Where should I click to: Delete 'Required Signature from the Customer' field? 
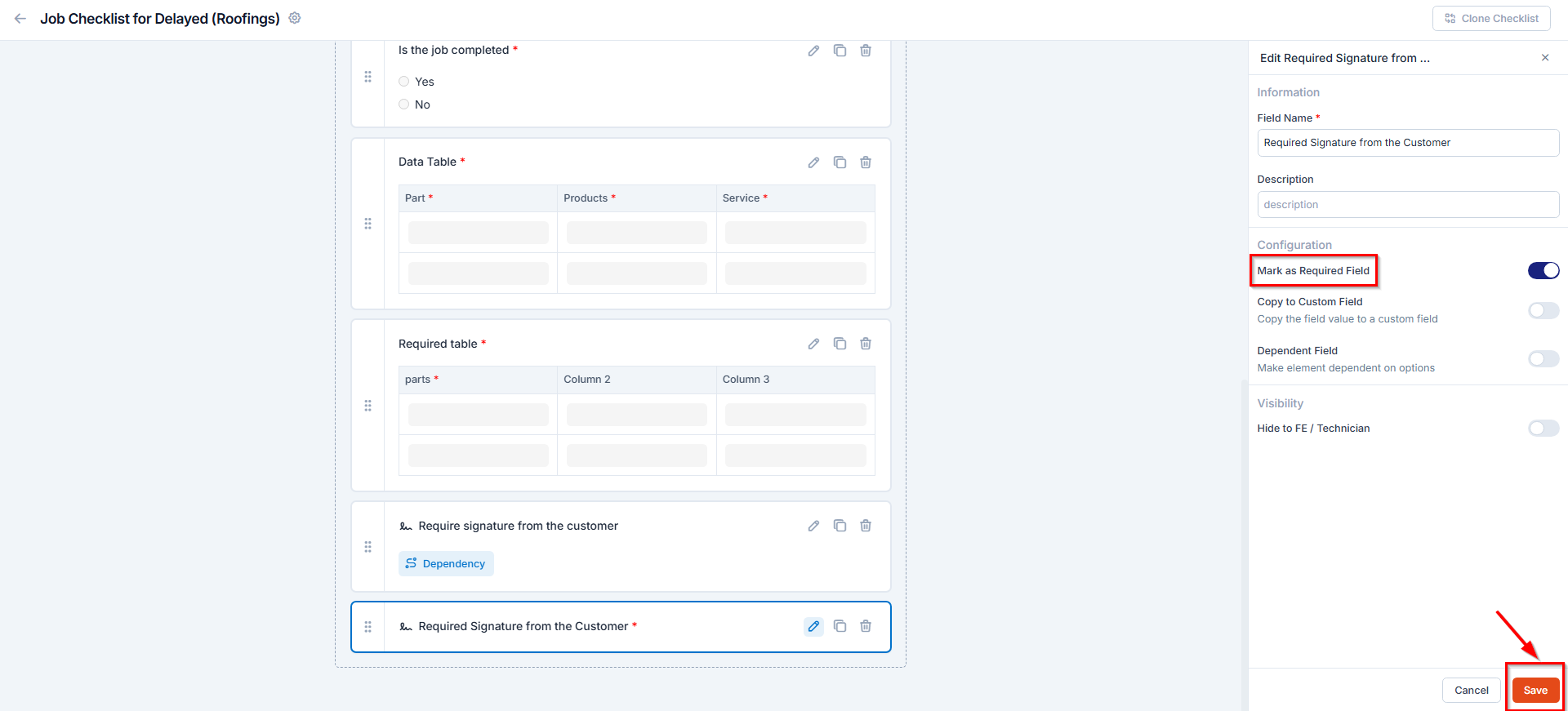point(866,626)
